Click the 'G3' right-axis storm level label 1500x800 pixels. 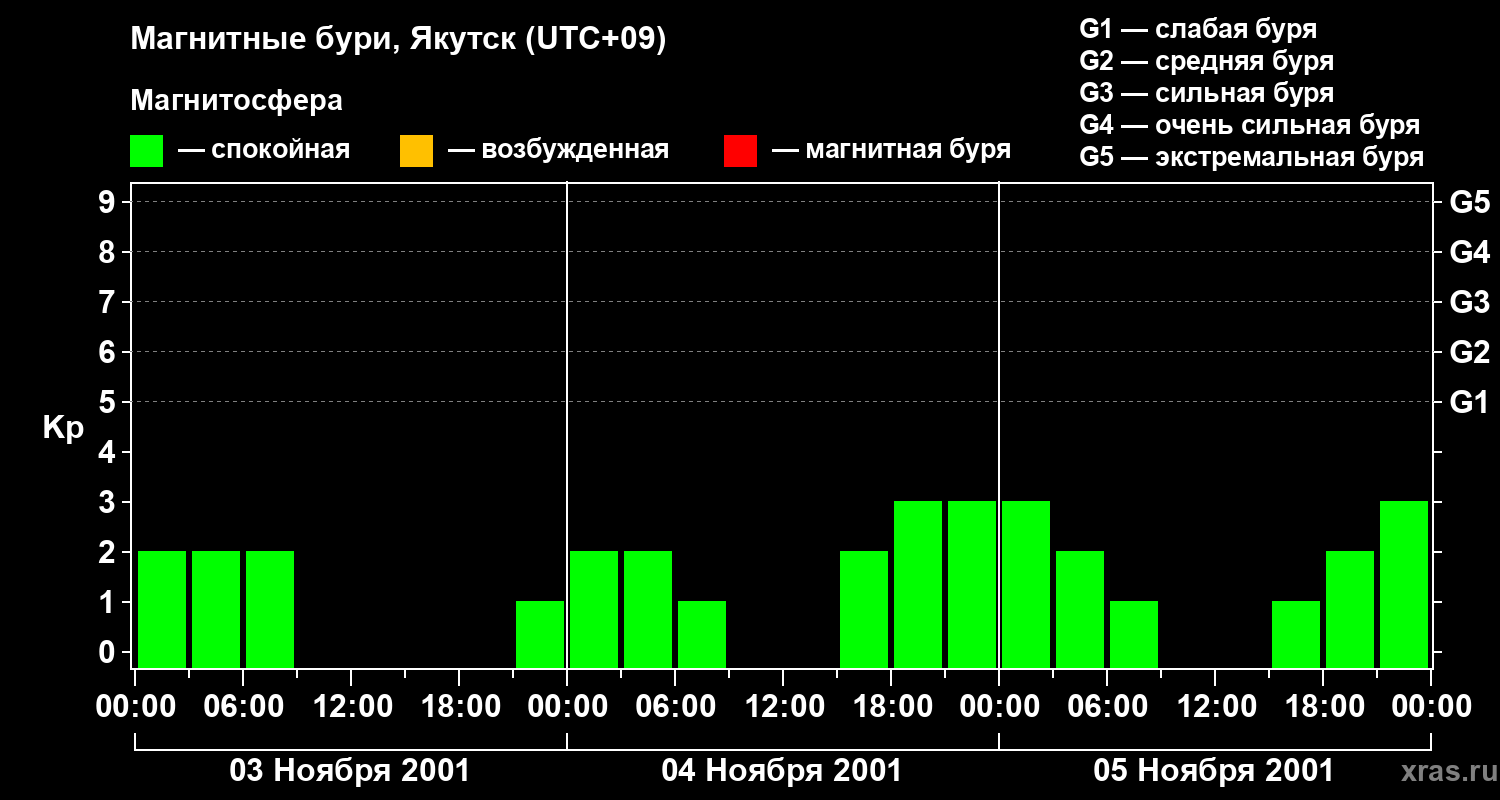pyautogui.click(x=1469, y=302)
